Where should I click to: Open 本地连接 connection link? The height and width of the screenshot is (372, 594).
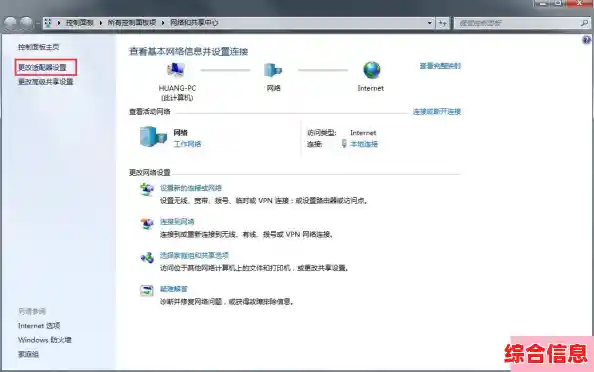pos(364,144)
